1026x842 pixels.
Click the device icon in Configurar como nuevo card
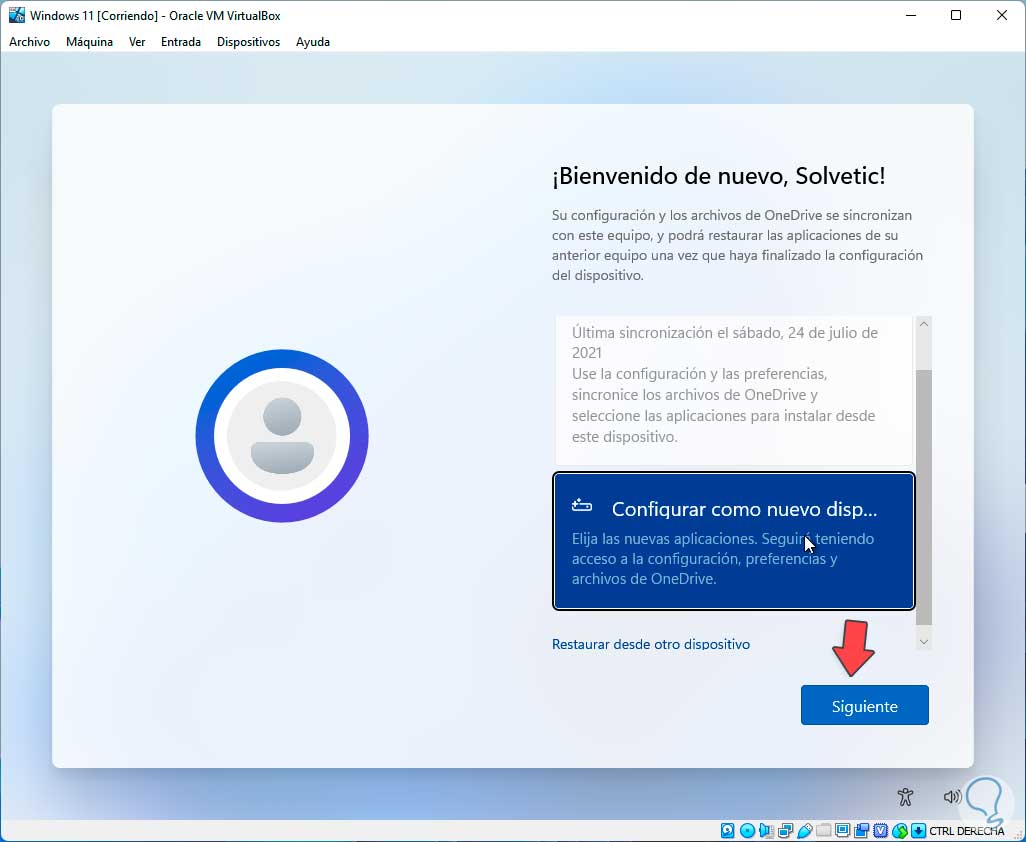click(582, 506)
